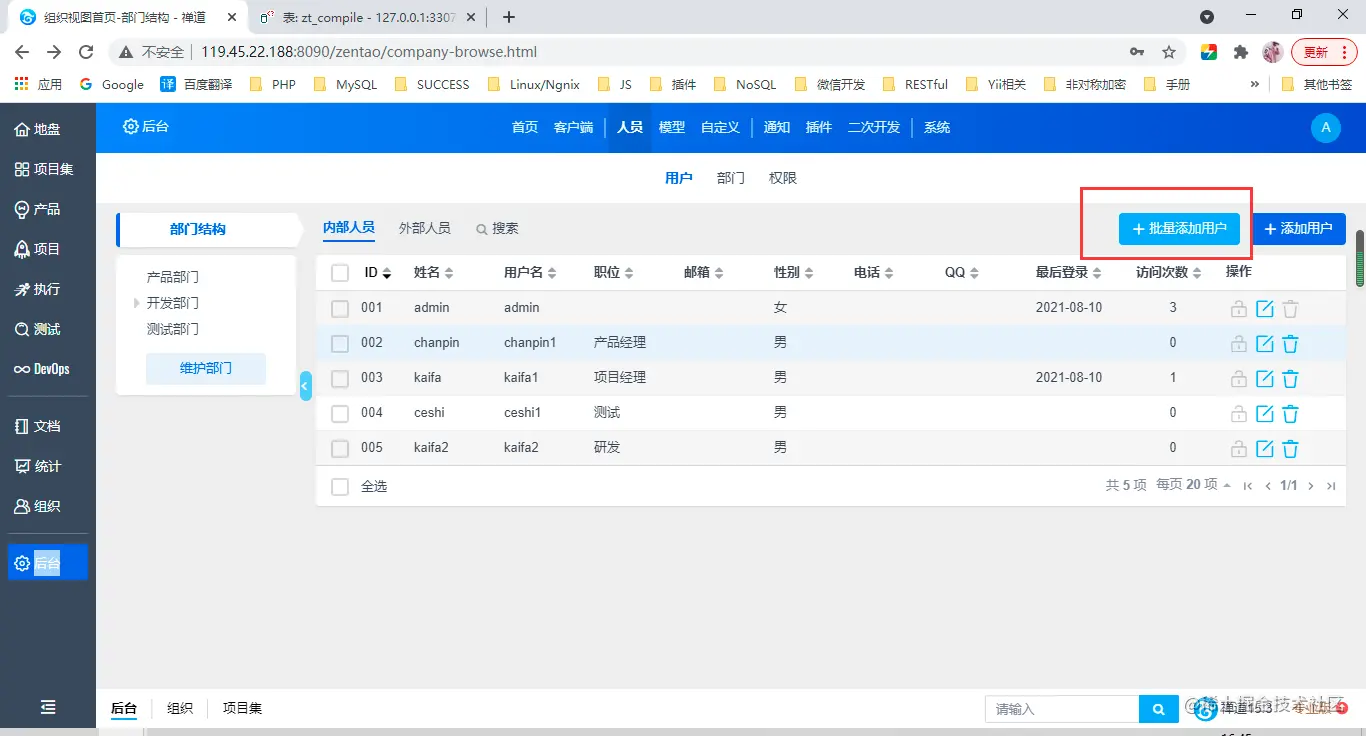Check the checkbox for user 001 admin
Image resolution: width=1366 pixels, height=736 pixels.
340,309
